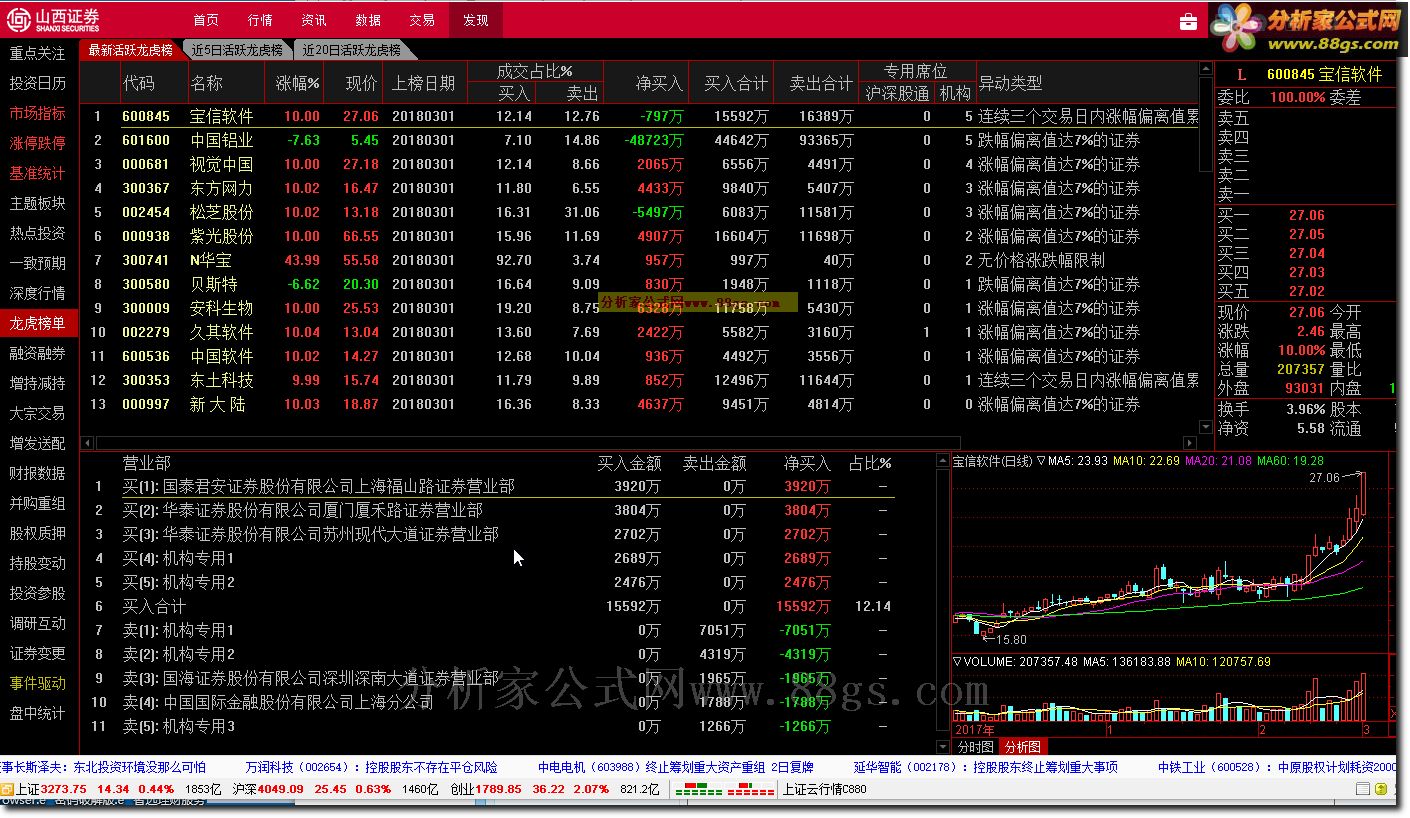Open 大宗交易 sidebar item

click(38, 413)
